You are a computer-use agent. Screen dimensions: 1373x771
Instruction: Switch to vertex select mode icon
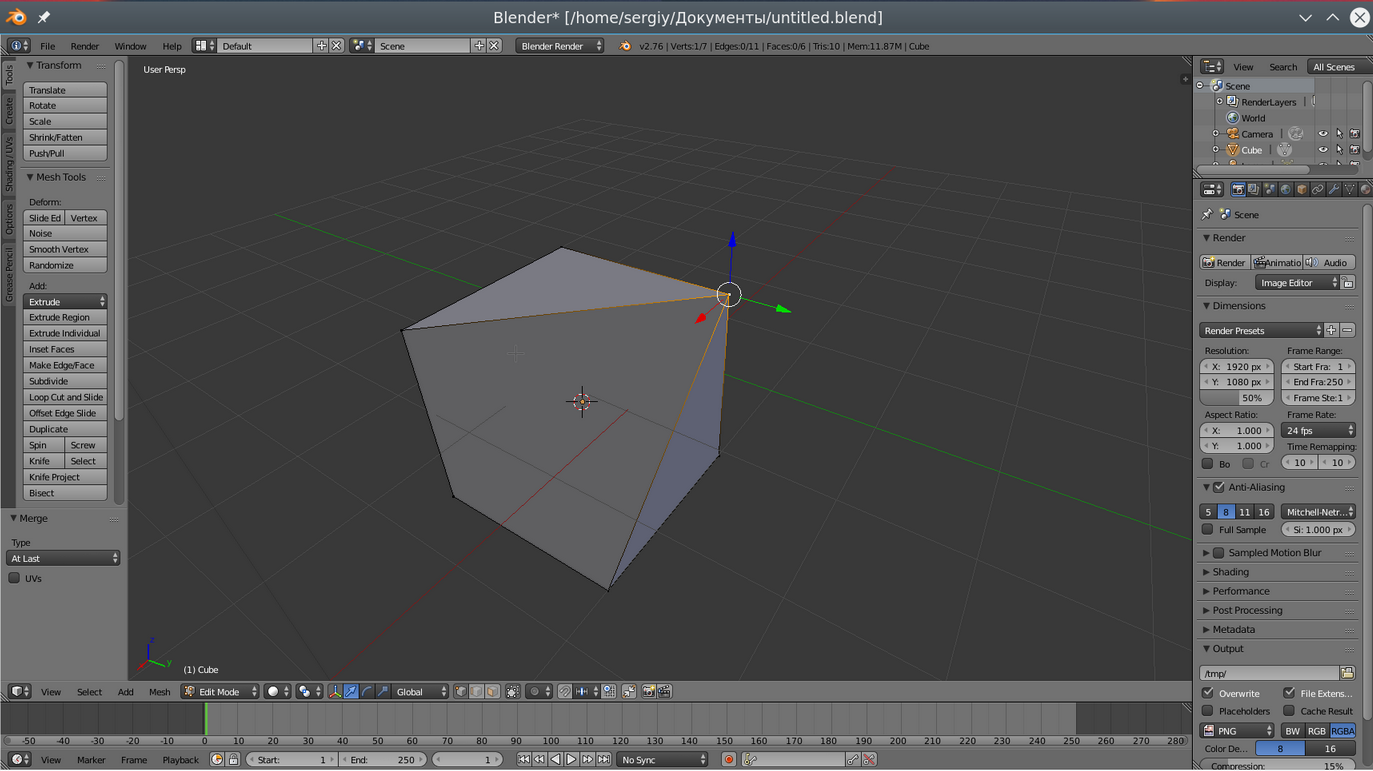tap(461, 692)
